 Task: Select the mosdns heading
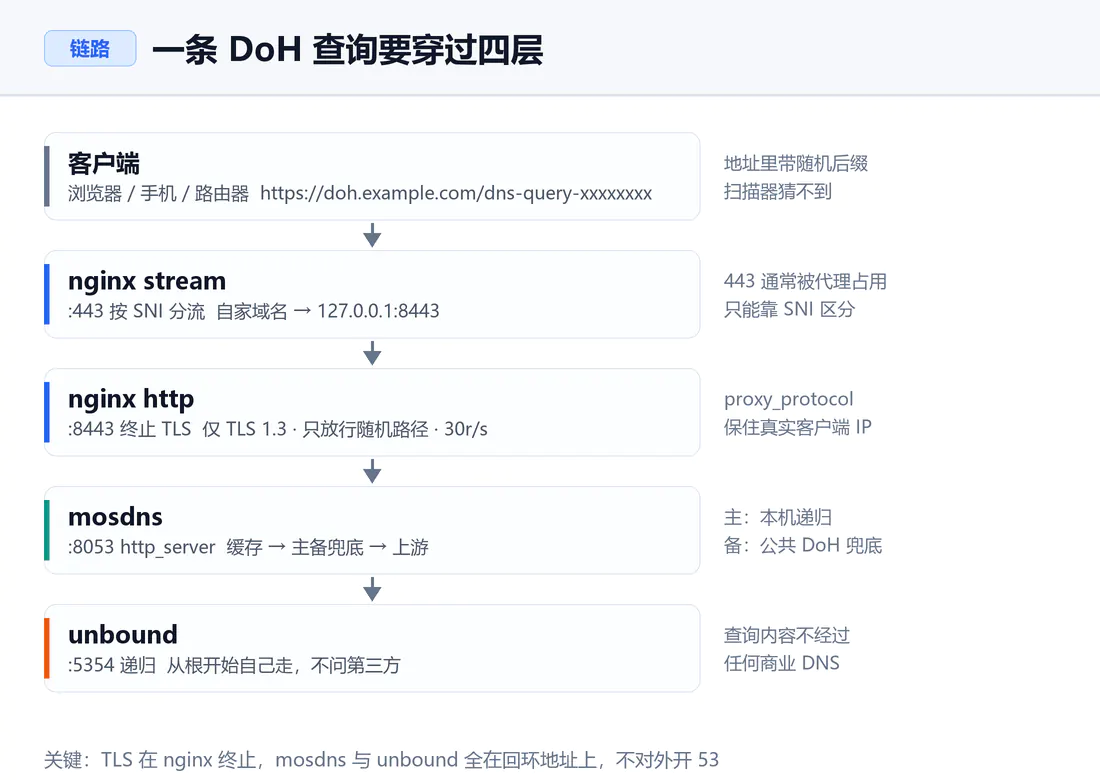point(115,517)
